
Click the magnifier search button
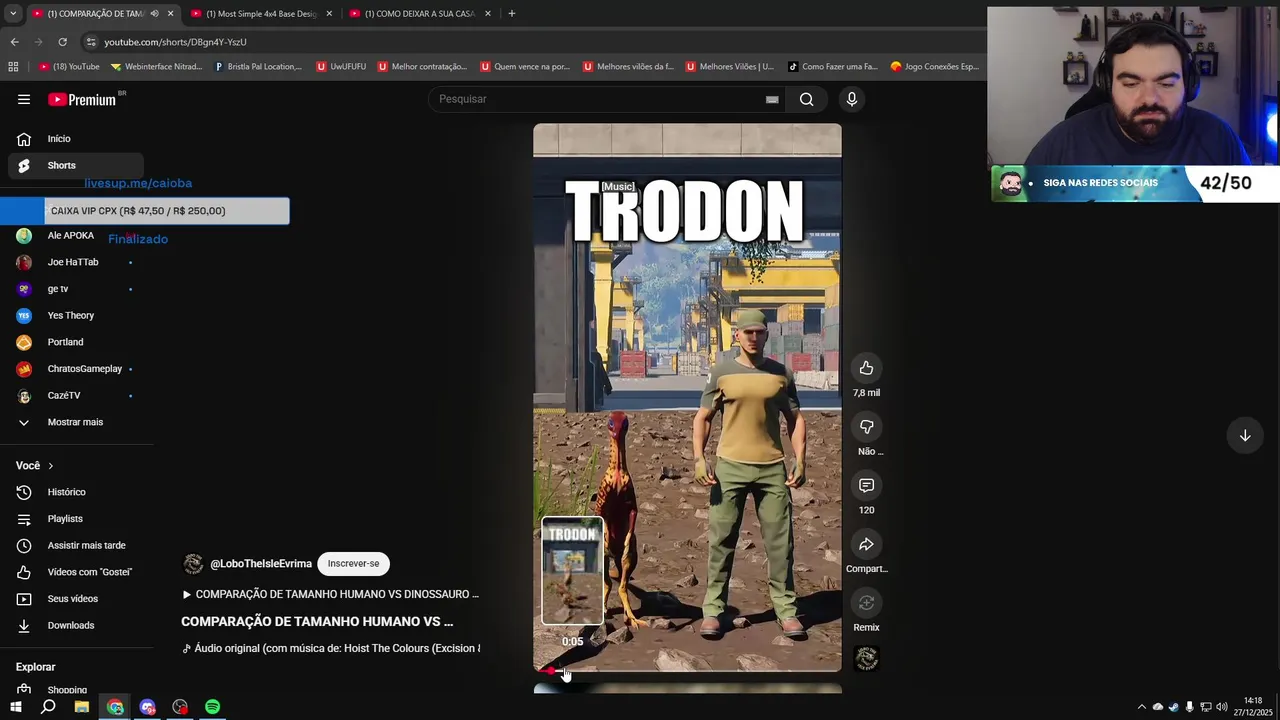click(x=806, y=99)
